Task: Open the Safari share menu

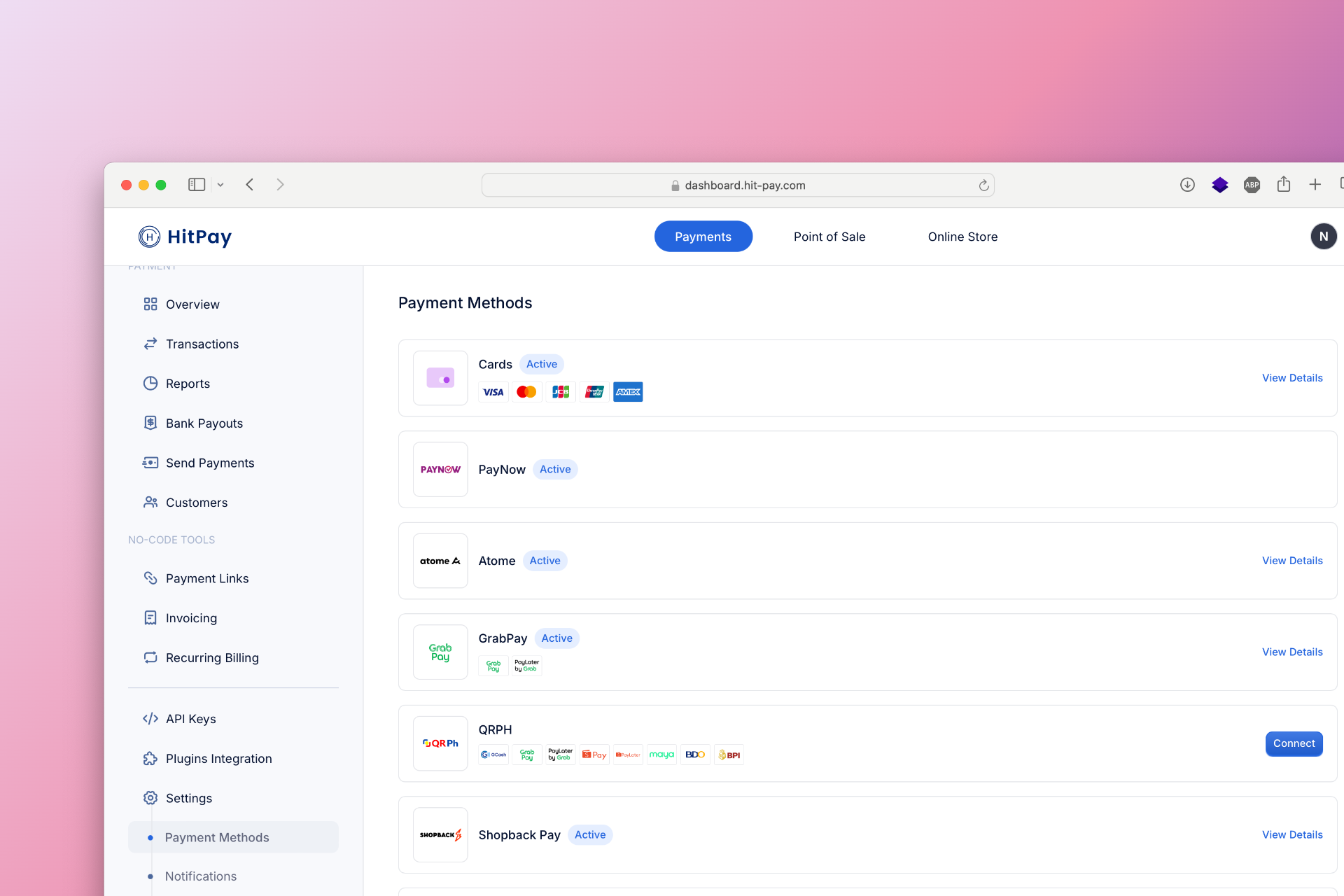Action: click(x=1283, y=184)
